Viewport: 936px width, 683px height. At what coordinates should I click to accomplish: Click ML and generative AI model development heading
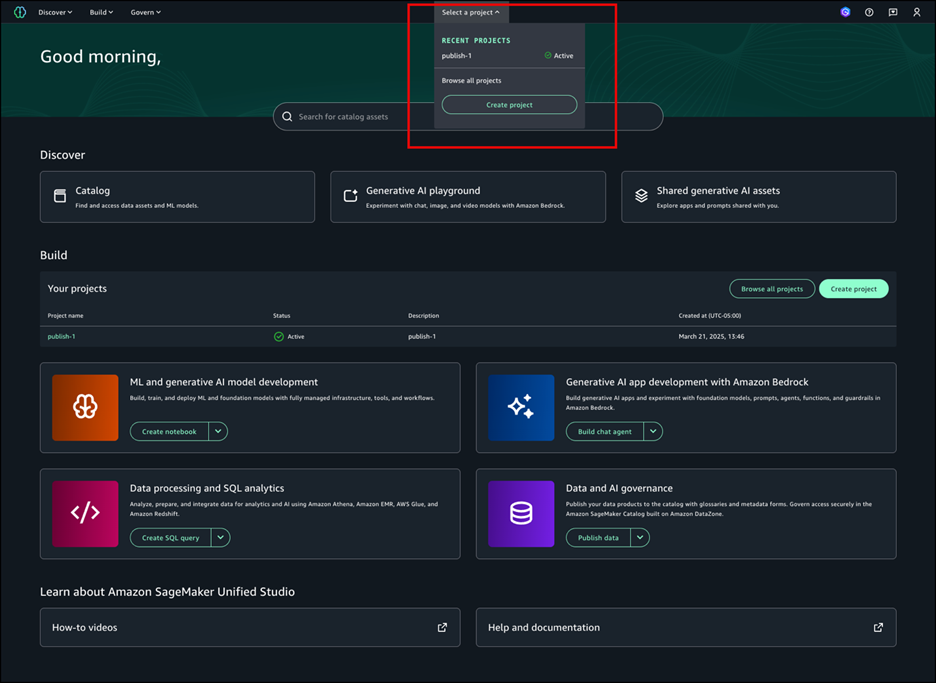pos(224,382)
